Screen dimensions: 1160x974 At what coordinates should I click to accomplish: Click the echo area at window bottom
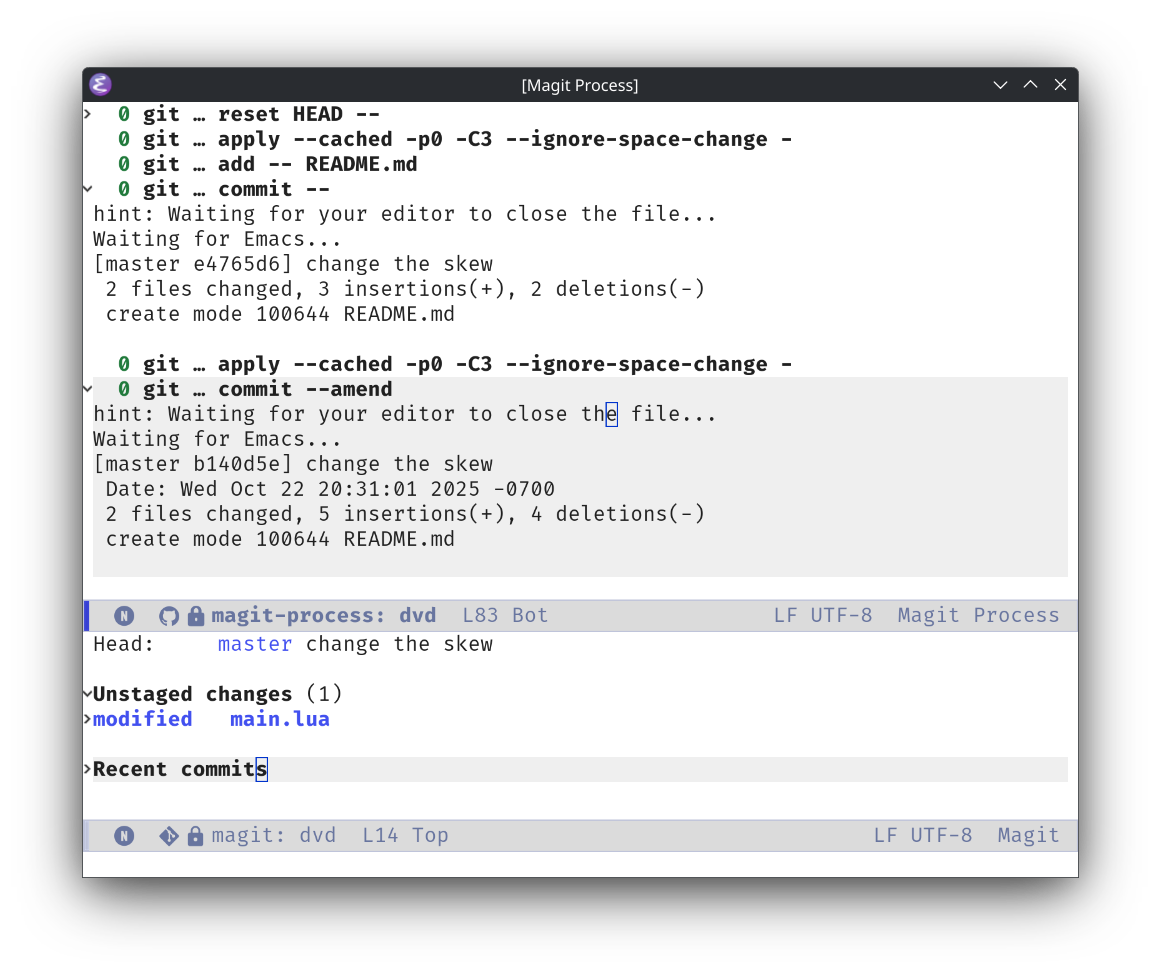click(580, 865)
